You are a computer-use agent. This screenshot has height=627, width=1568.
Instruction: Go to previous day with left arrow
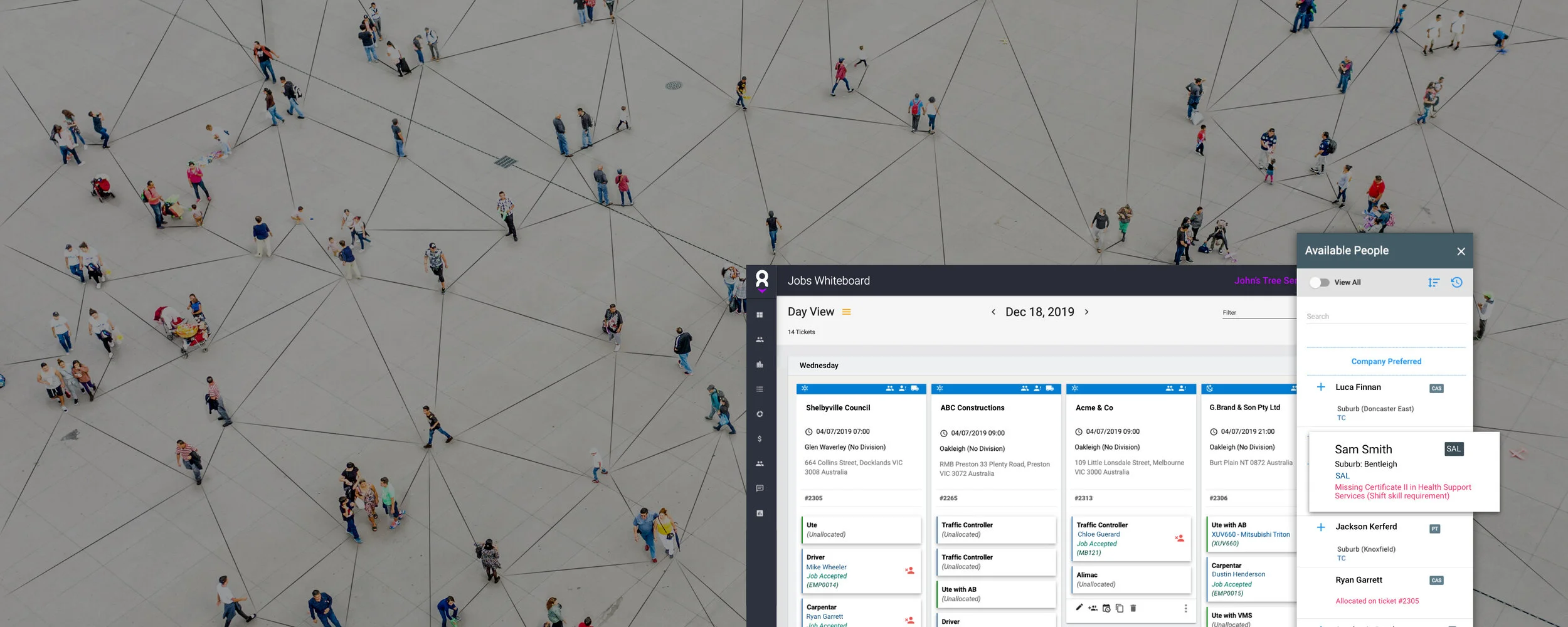pos(995,312)
